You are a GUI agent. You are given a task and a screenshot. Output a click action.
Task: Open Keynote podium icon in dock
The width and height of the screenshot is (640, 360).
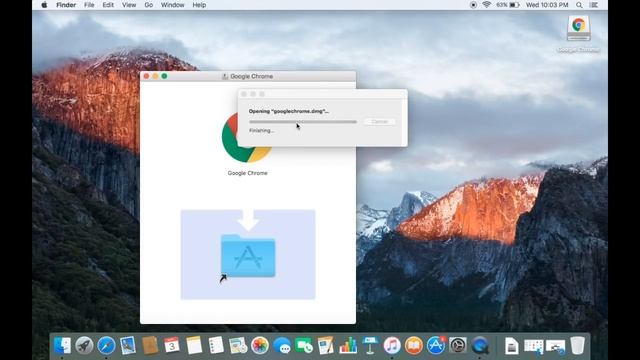pos(370,346)
